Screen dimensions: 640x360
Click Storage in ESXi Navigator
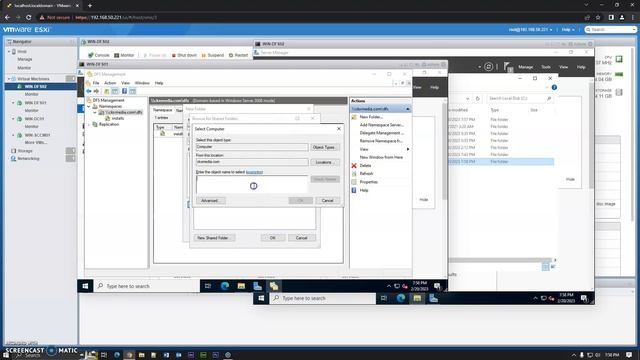25,151
